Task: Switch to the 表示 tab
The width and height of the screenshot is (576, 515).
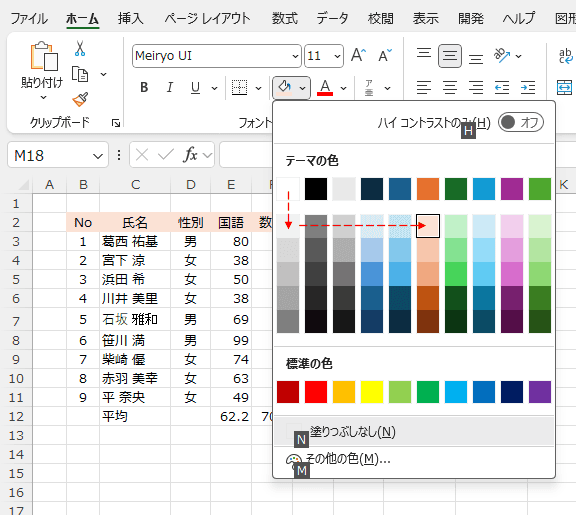Action: pos(426,18)
